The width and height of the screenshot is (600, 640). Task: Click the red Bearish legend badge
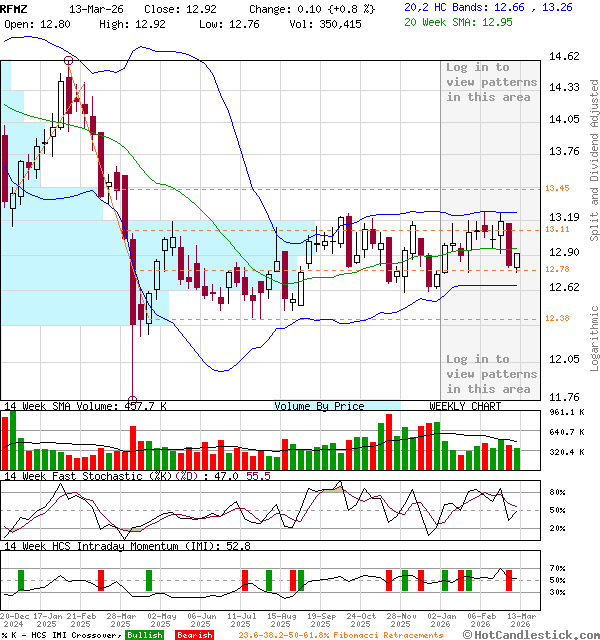click(194, 635)
